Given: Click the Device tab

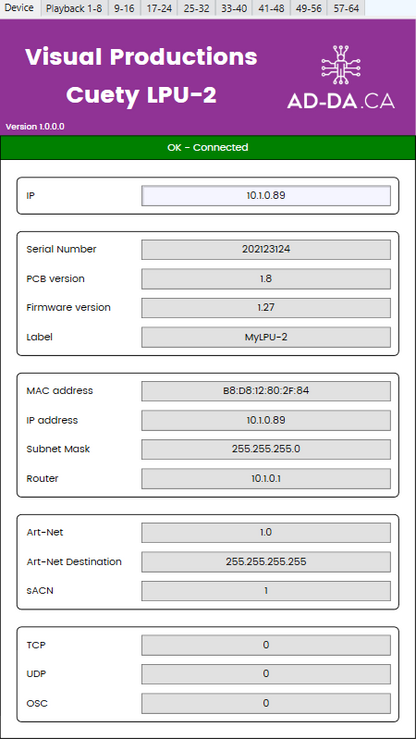Looking at the screenshot, I should click(20, 8).
